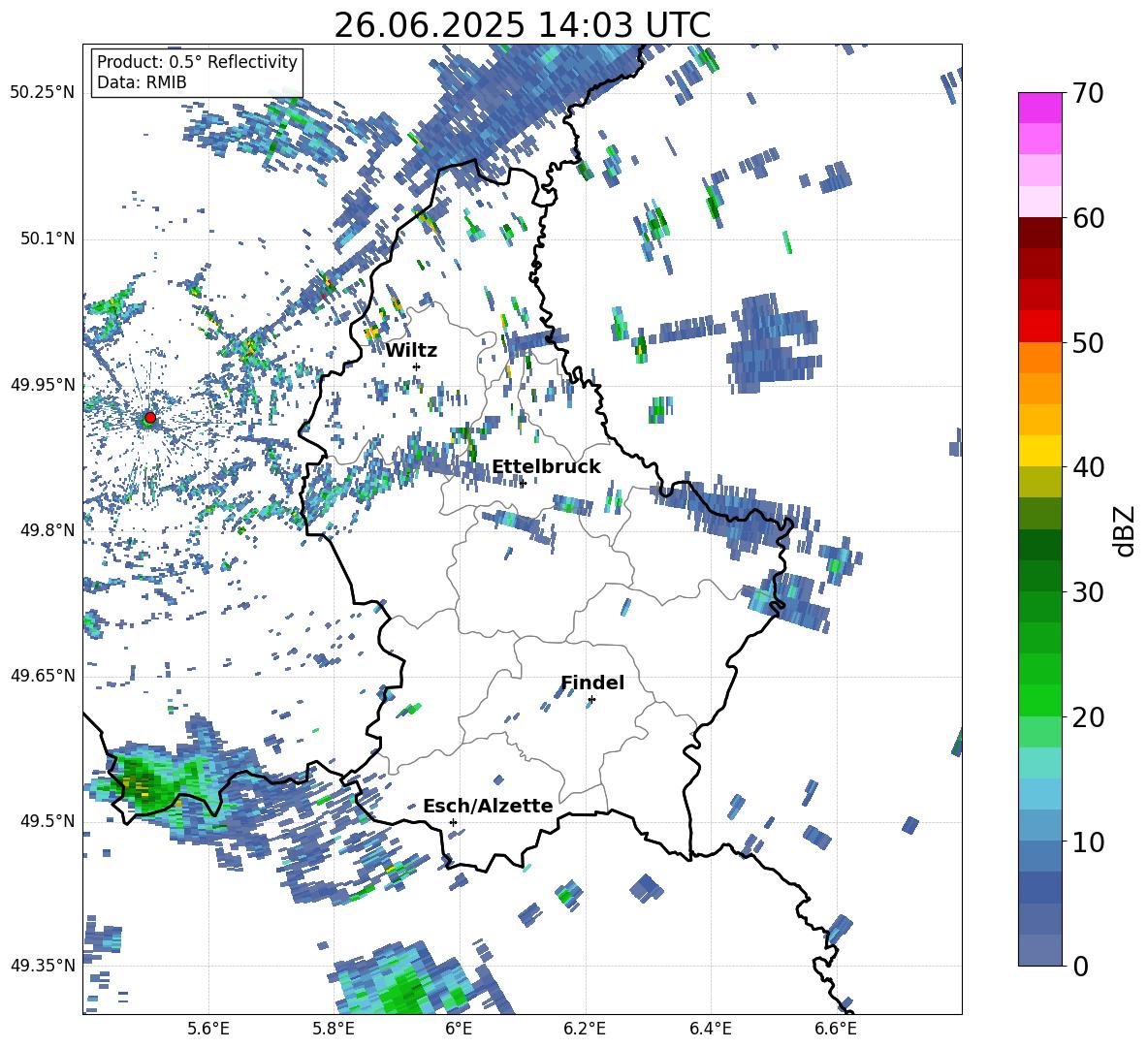
Task: Click the 20 tick on colorbar
Action: point(1088,716)
